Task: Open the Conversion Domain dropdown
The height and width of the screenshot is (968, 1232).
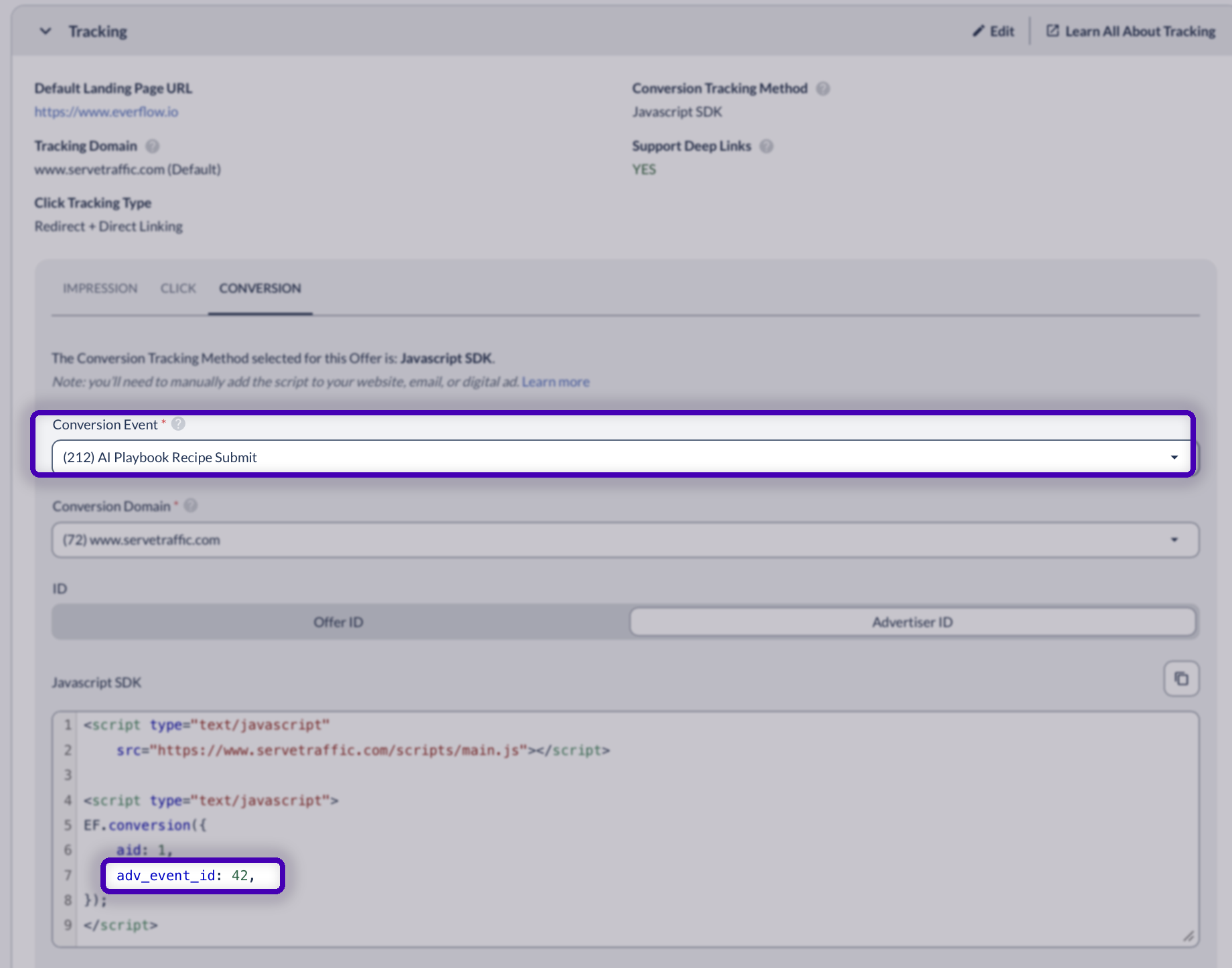Action: click(625, 540)
